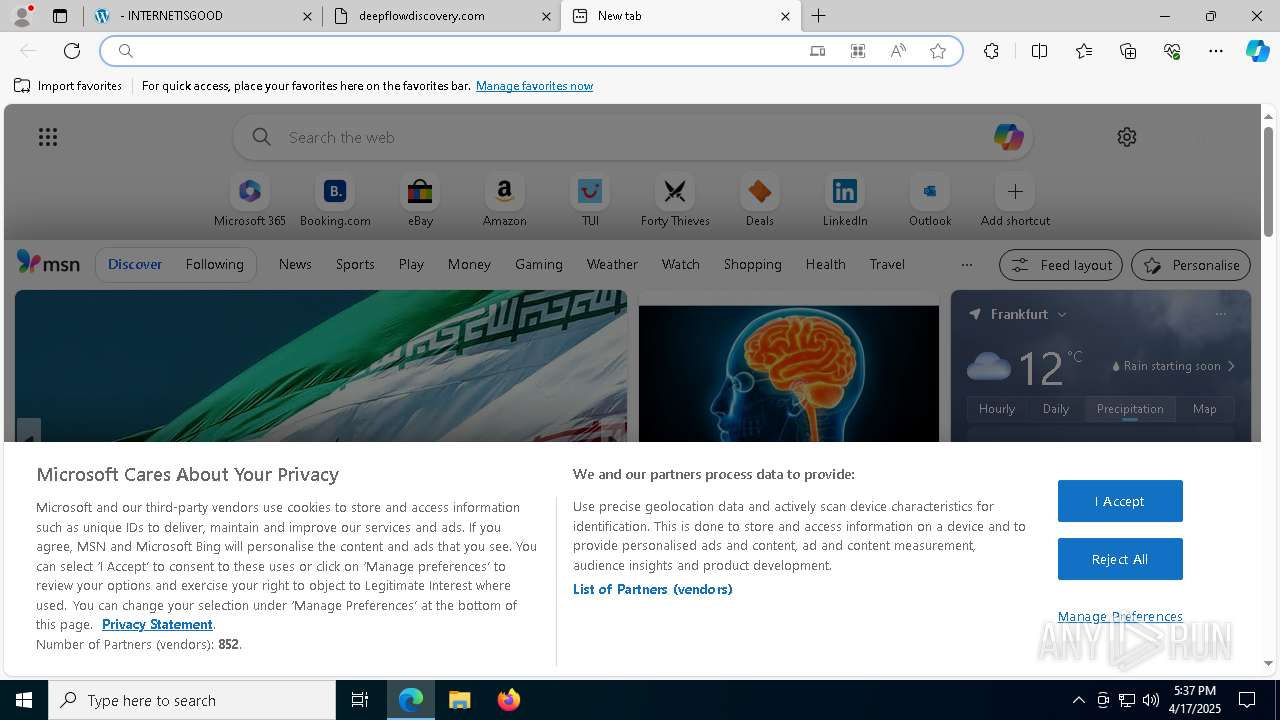Switch to the deepflowdiscovery.com tab
Viewport: 1280px width, 720px height.
441,16
